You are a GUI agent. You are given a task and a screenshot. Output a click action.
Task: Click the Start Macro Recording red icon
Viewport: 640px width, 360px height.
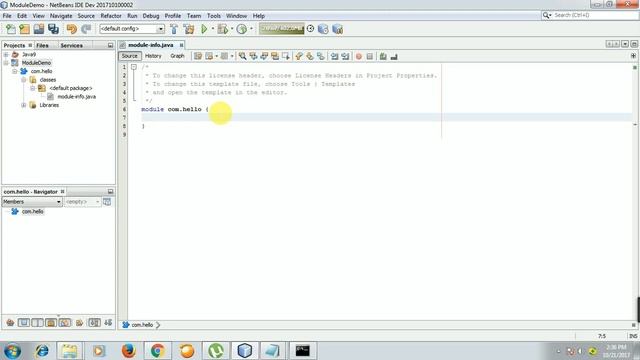click(x=359, y=56)
